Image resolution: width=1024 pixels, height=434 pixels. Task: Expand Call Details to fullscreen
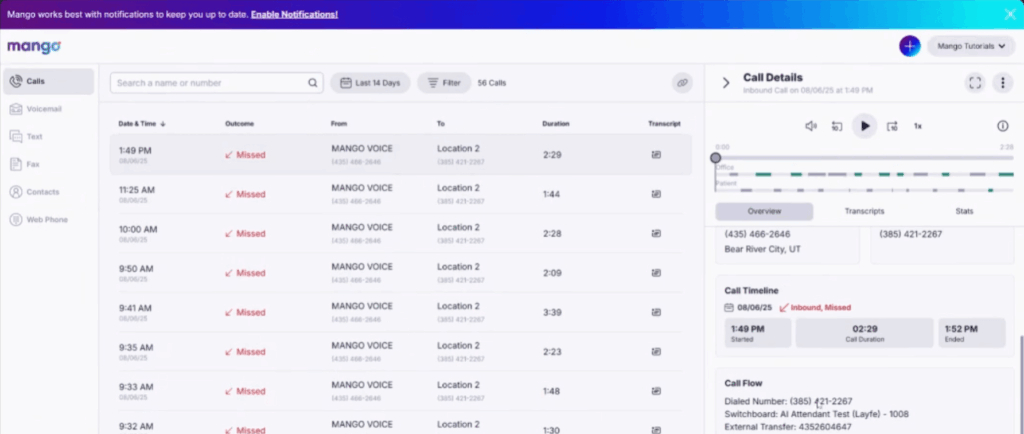point(974,83)
